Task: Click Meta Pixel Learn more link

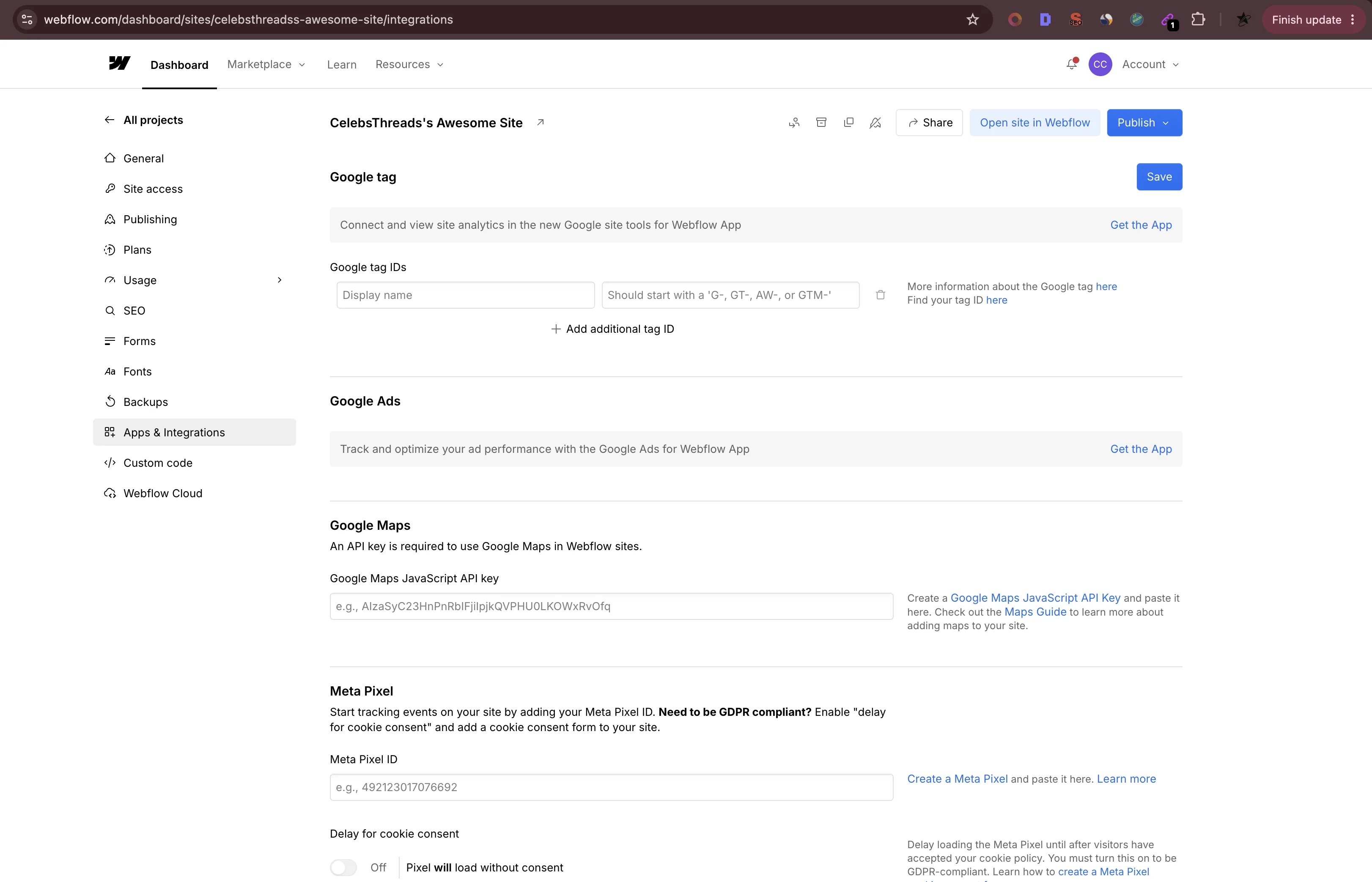Action: [x=1126, y=779]
